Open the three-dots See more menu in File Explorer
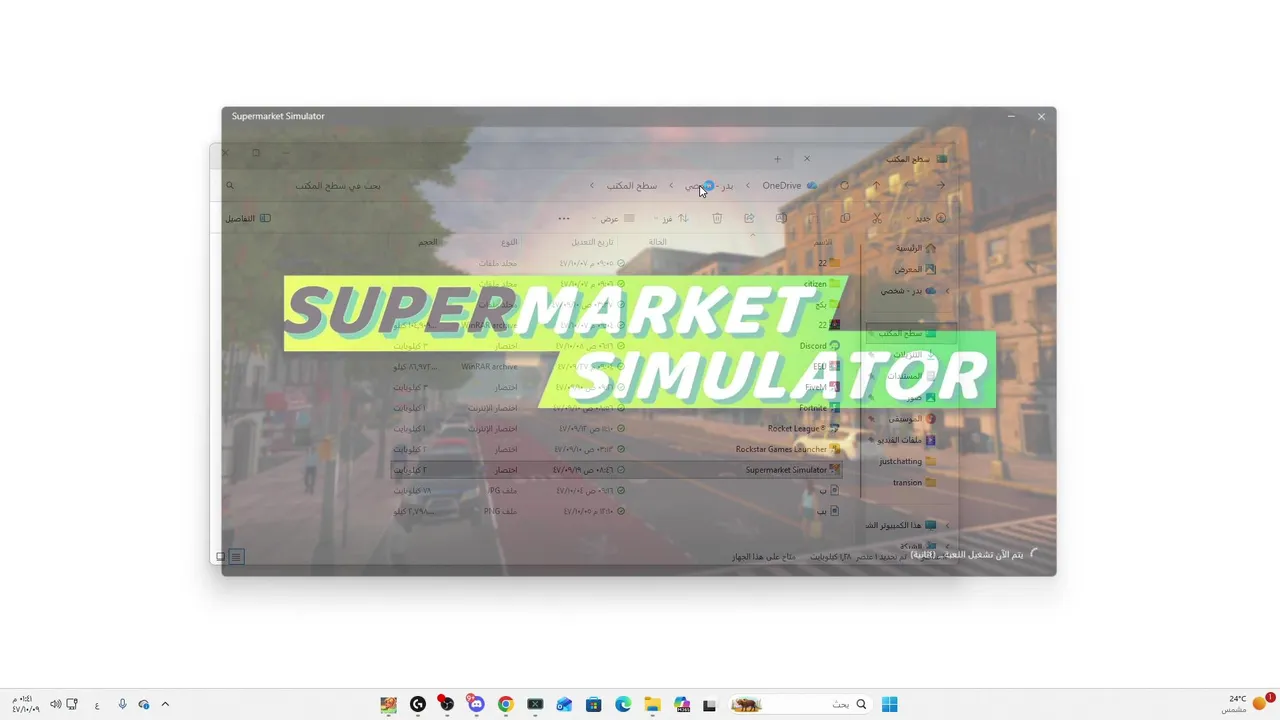1280x720 pixels. [564, 218]
